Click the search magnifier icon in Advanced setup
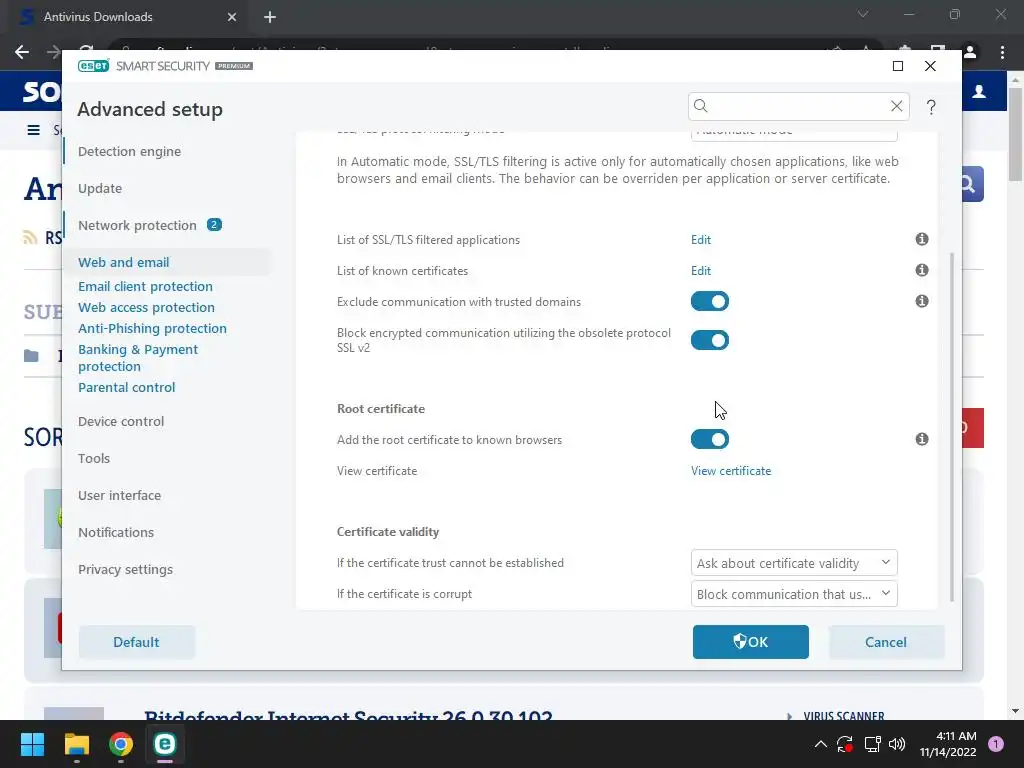The image size is (1024, 768). click(x=701, y=106)
